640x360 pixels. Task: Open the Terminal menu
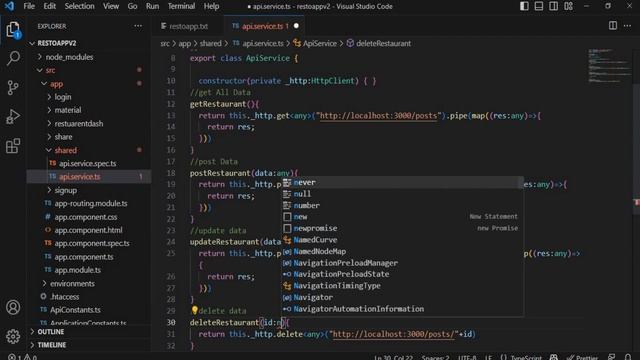[x=181, y=6]
